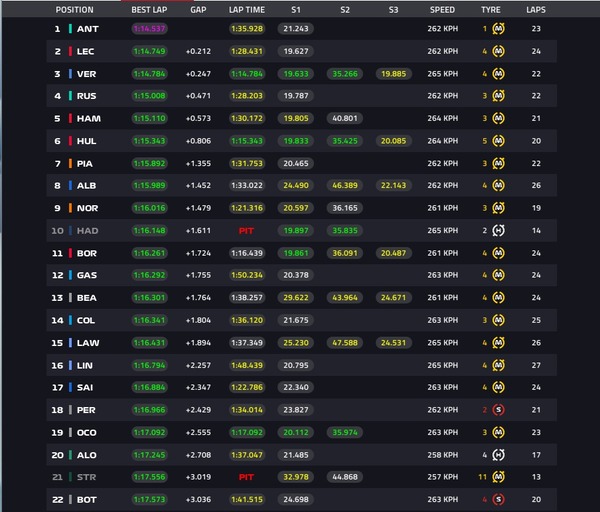Click the medium tyre icon in COL row
The width and height of the screenshot is (600, 512).
tap(498, 320)
